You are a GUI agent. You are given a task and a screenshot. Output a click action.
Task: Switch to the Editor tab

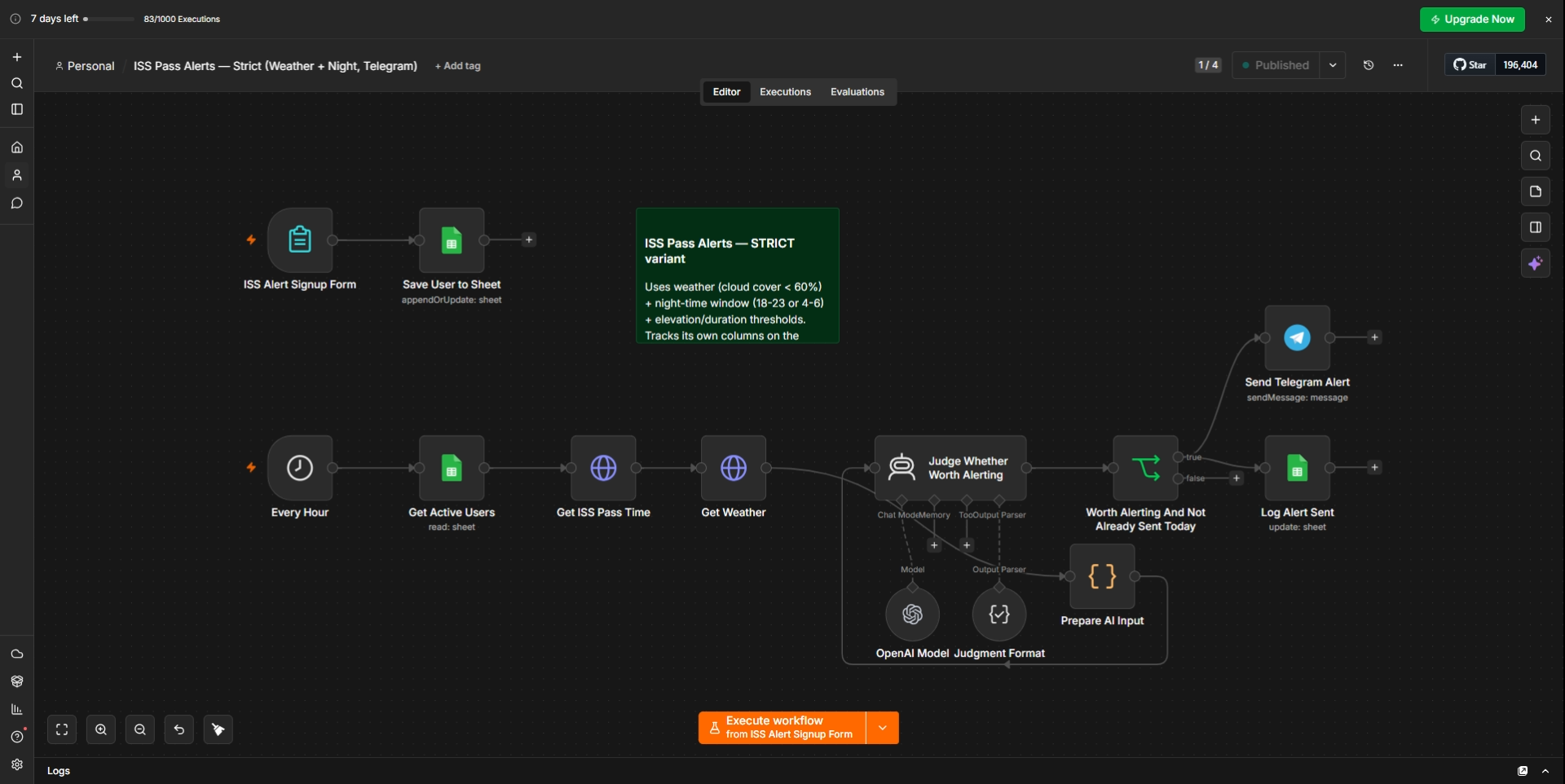(x=726, y=92)
